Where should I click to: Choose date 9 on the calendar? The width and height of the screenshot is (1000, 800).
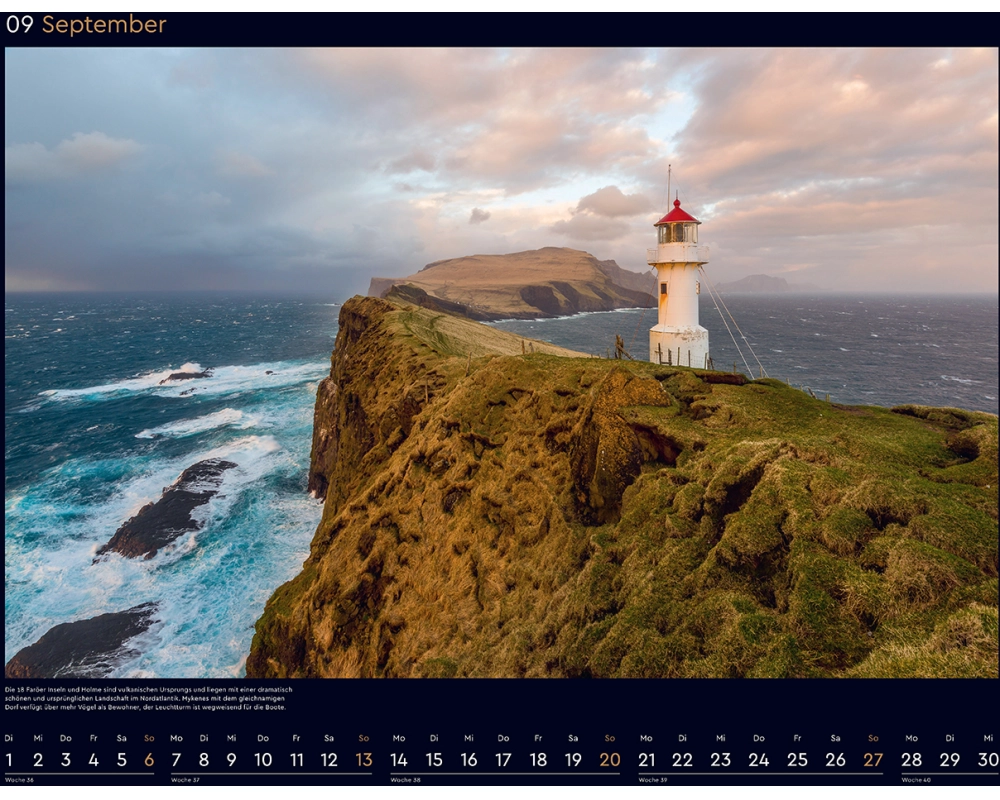231,759
